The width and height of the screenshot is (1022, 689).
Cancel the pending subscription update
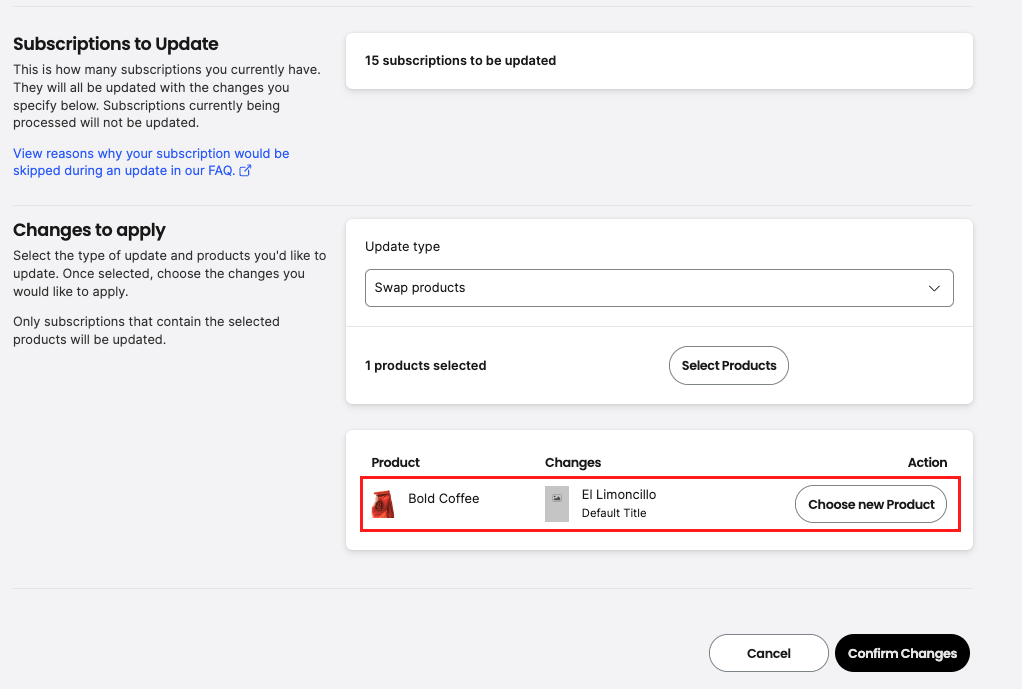[768, 652]
